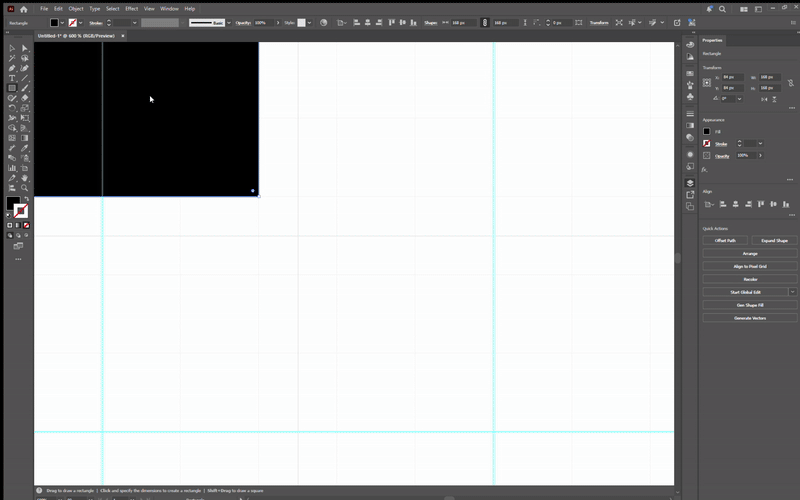
Task: Set paint mode to Color
Action: tap(10, 225)
